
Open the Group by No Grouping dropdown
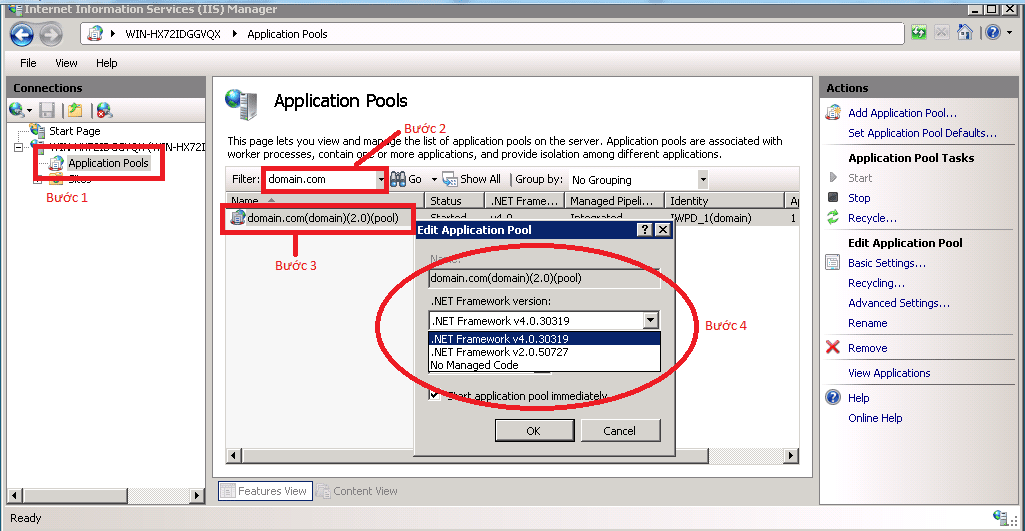[703, 180]
